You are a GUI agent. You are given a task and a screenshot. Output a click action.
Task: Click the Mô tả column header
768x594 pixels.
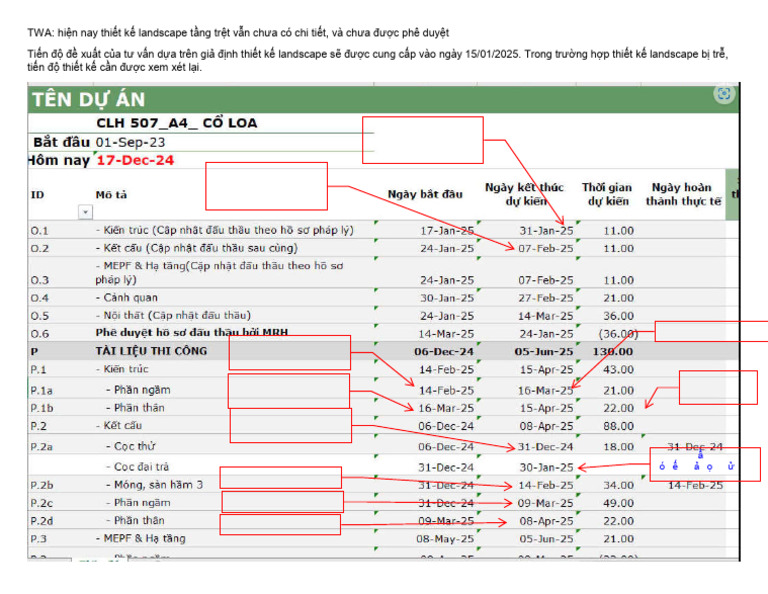click(x=111, y=195)
